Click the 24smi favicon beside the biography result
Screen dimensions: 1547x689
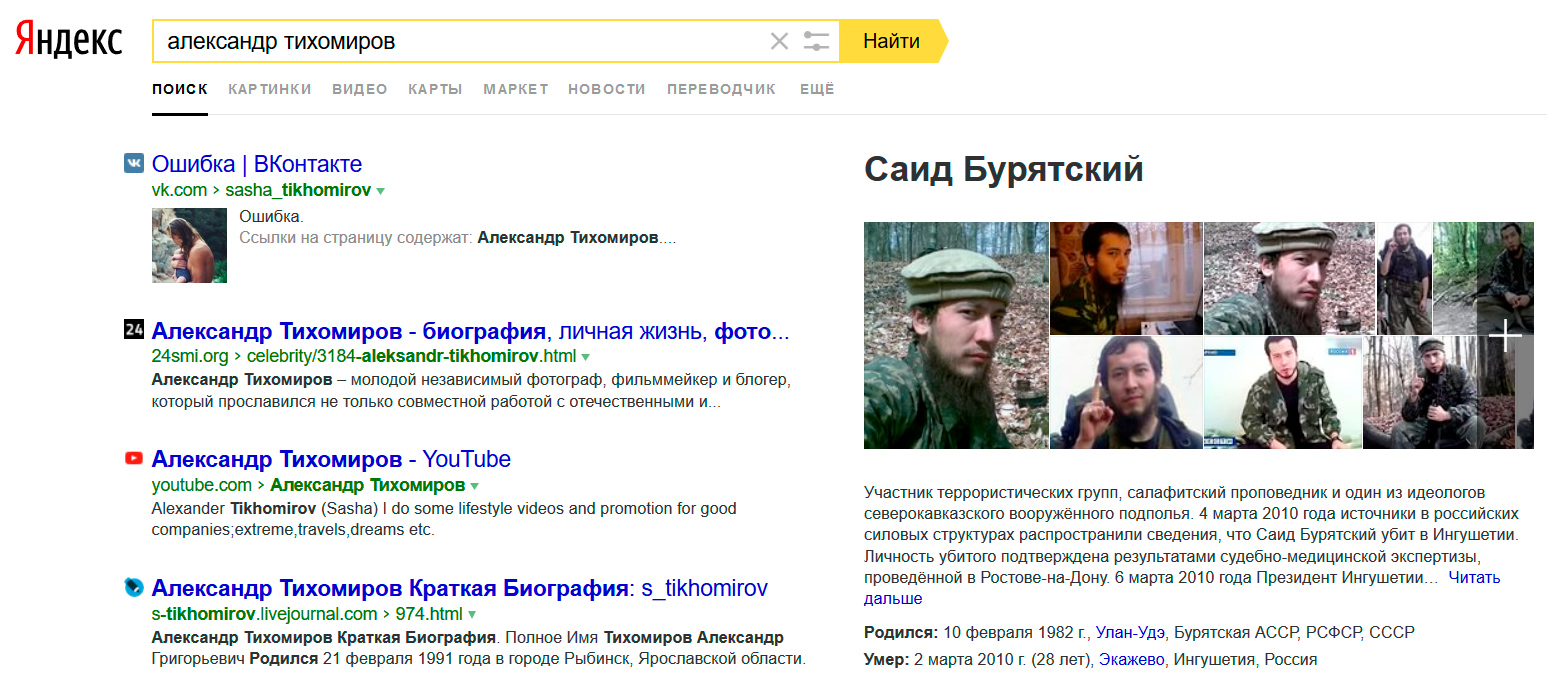coord(134,330)
